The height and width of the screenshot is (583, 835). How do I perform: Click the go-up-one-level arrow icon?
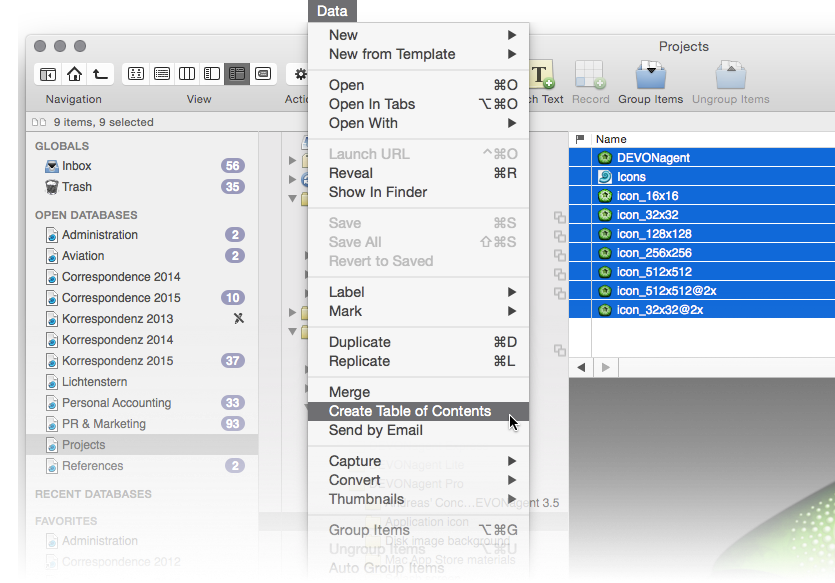coord(101,74)
